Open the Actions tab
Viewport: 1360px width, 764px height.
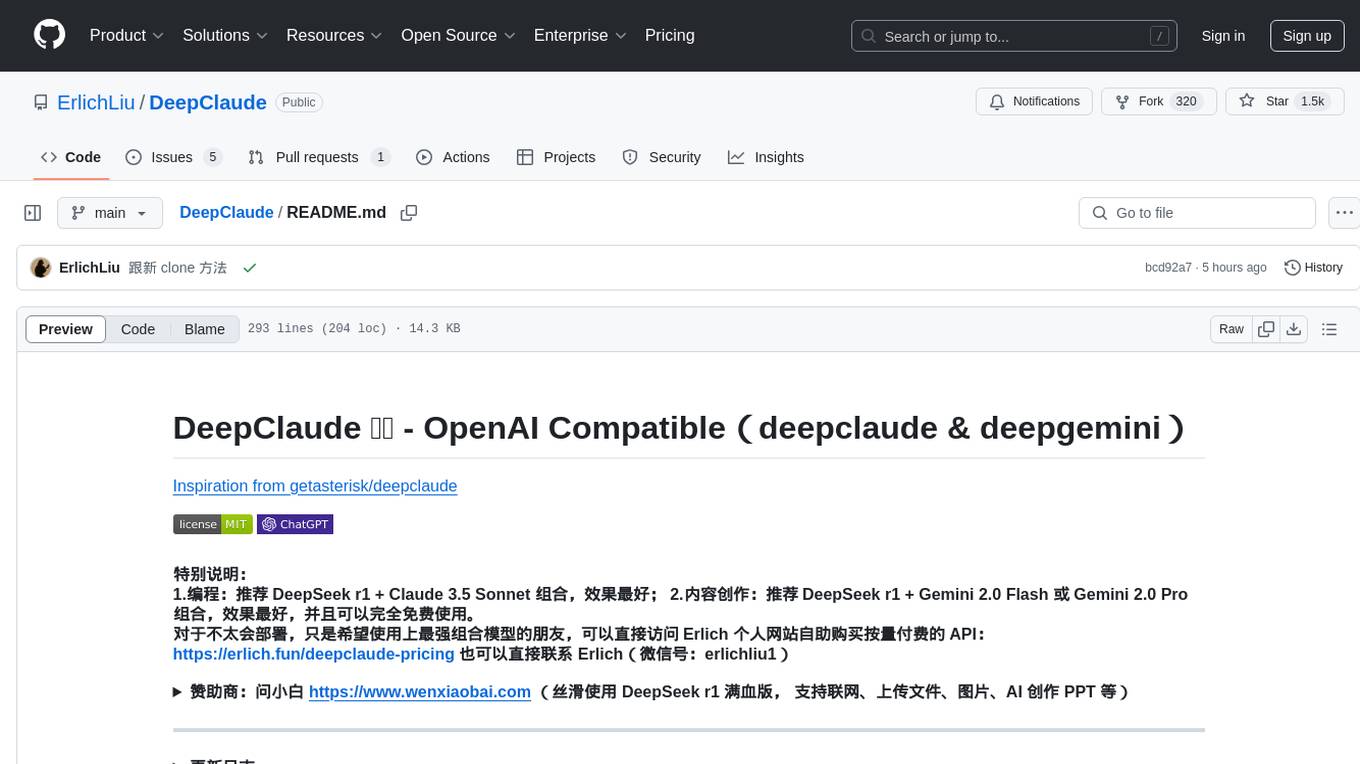tap(453, 157)
